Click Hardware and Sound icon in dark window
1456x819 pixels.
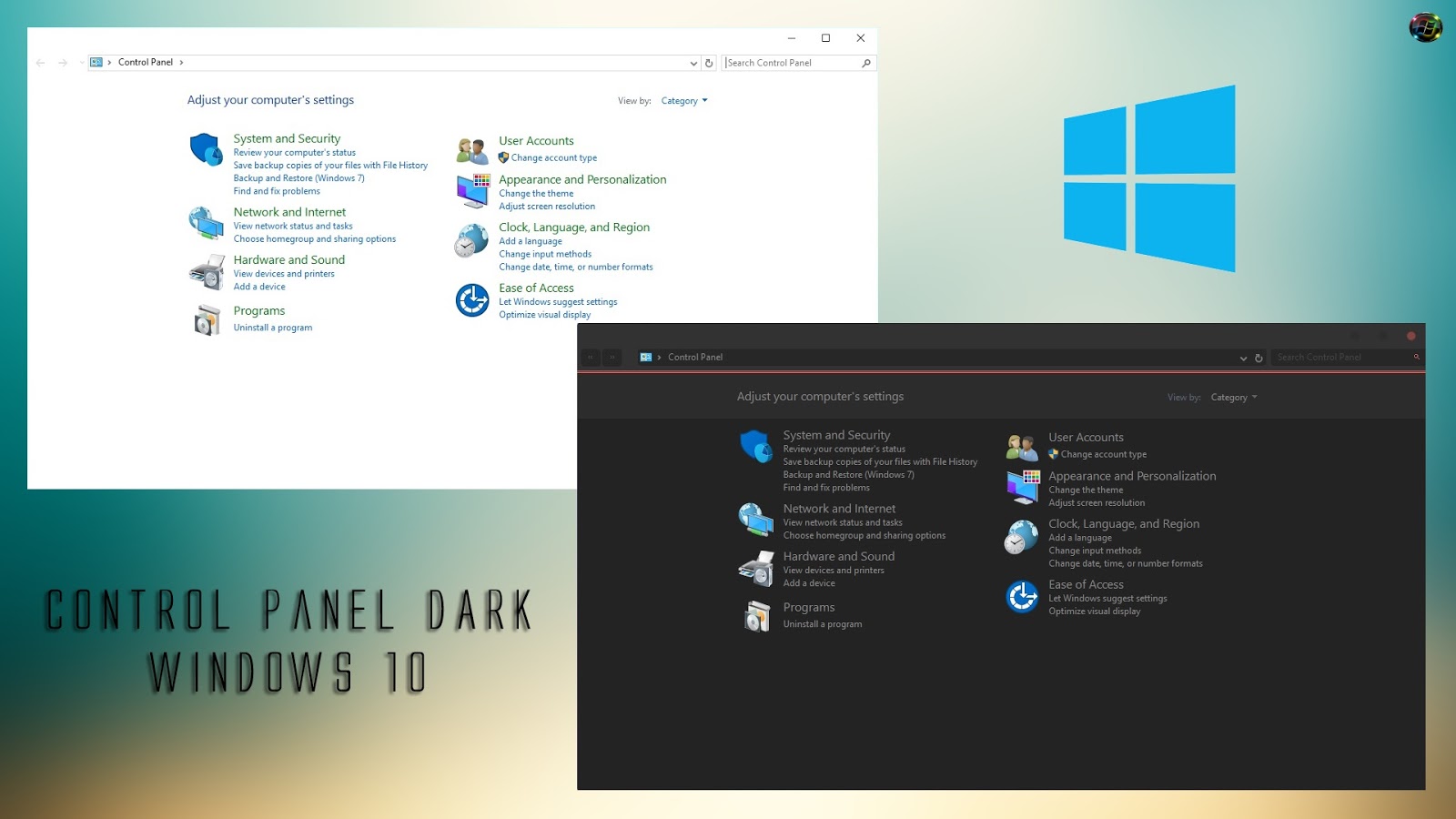coord(756,569)
